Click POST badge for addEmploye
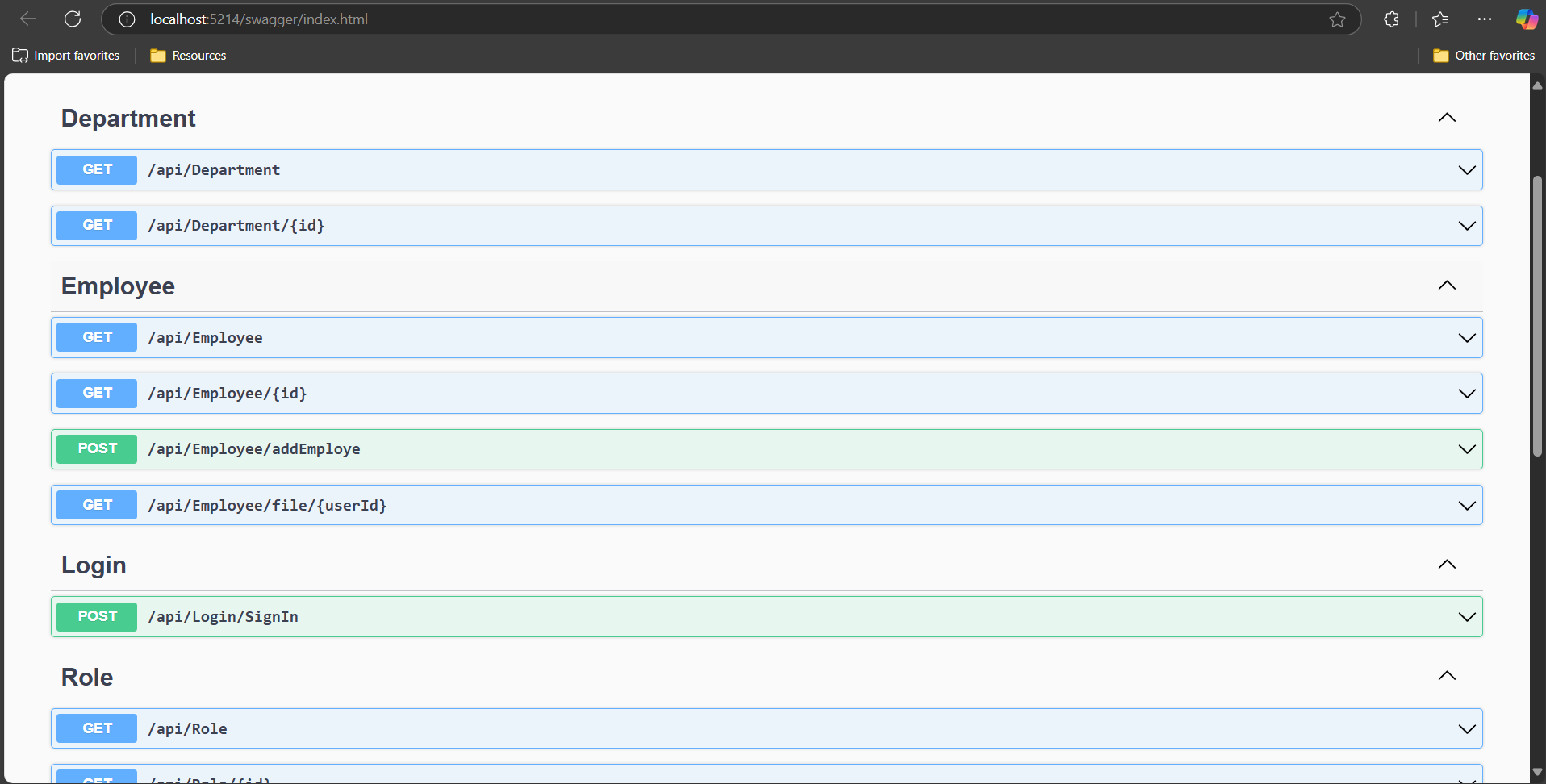 click(x=97, y=448)
